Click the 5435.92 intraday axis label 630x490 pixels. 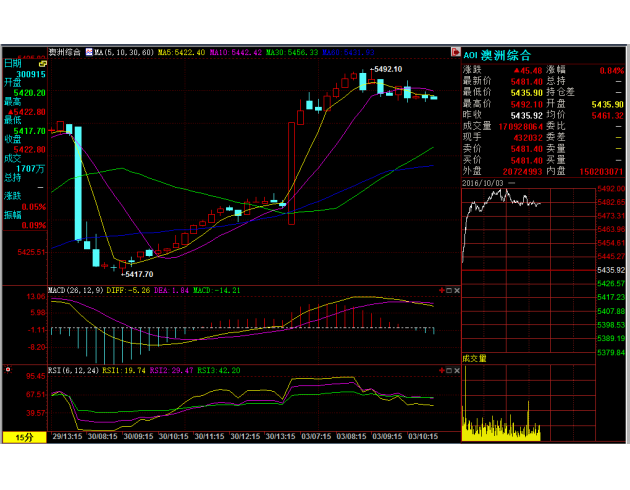click(x=611, y=270)
